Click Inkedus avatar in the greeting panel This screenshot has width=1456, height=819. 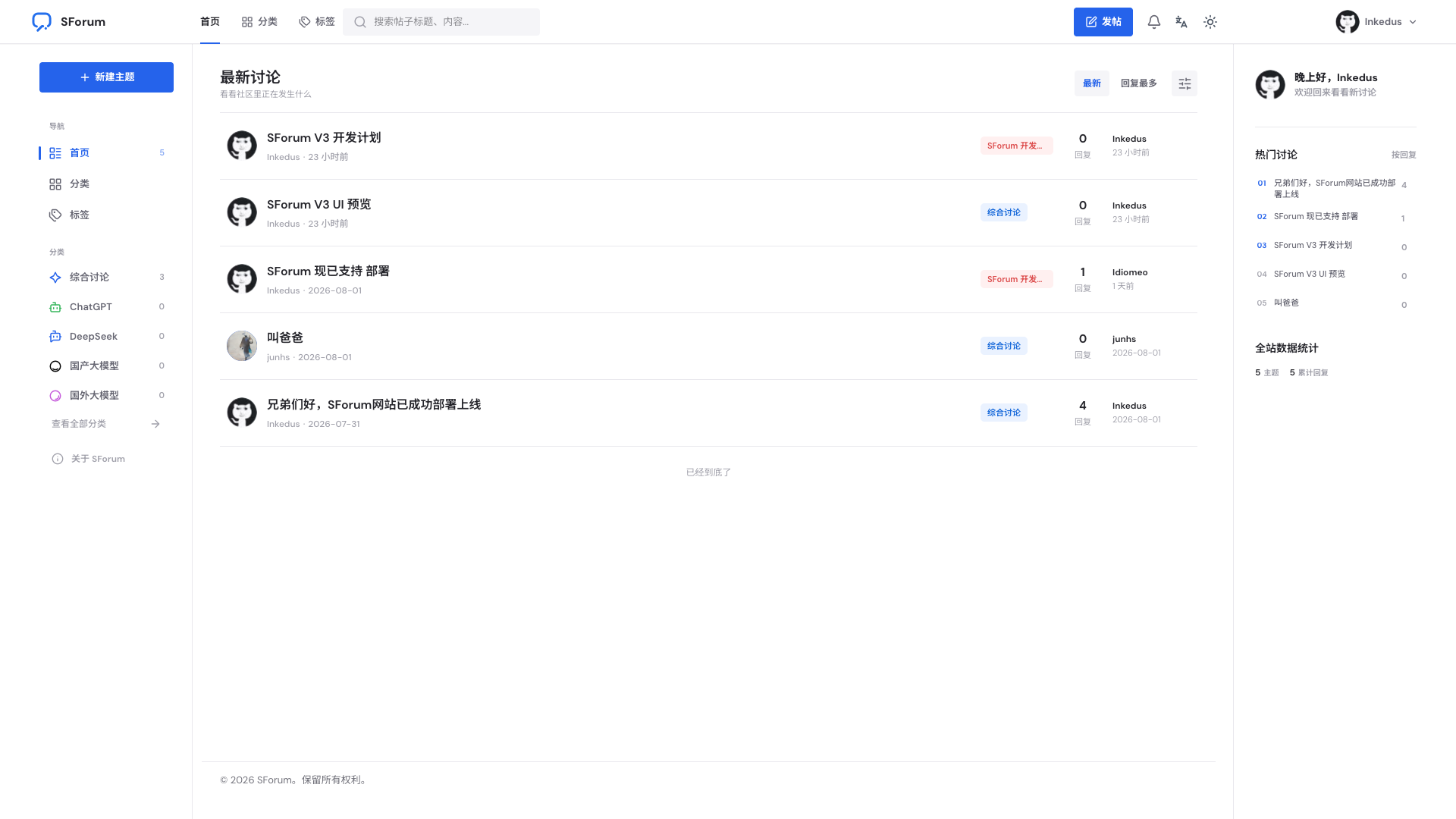(1270, 85)
